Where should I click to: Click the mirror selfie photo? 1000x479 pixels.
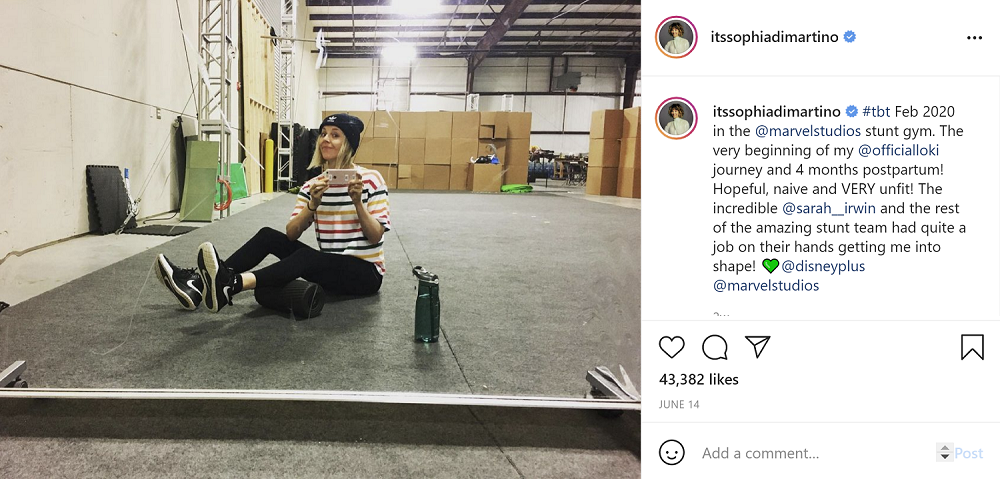coord(320,239)
